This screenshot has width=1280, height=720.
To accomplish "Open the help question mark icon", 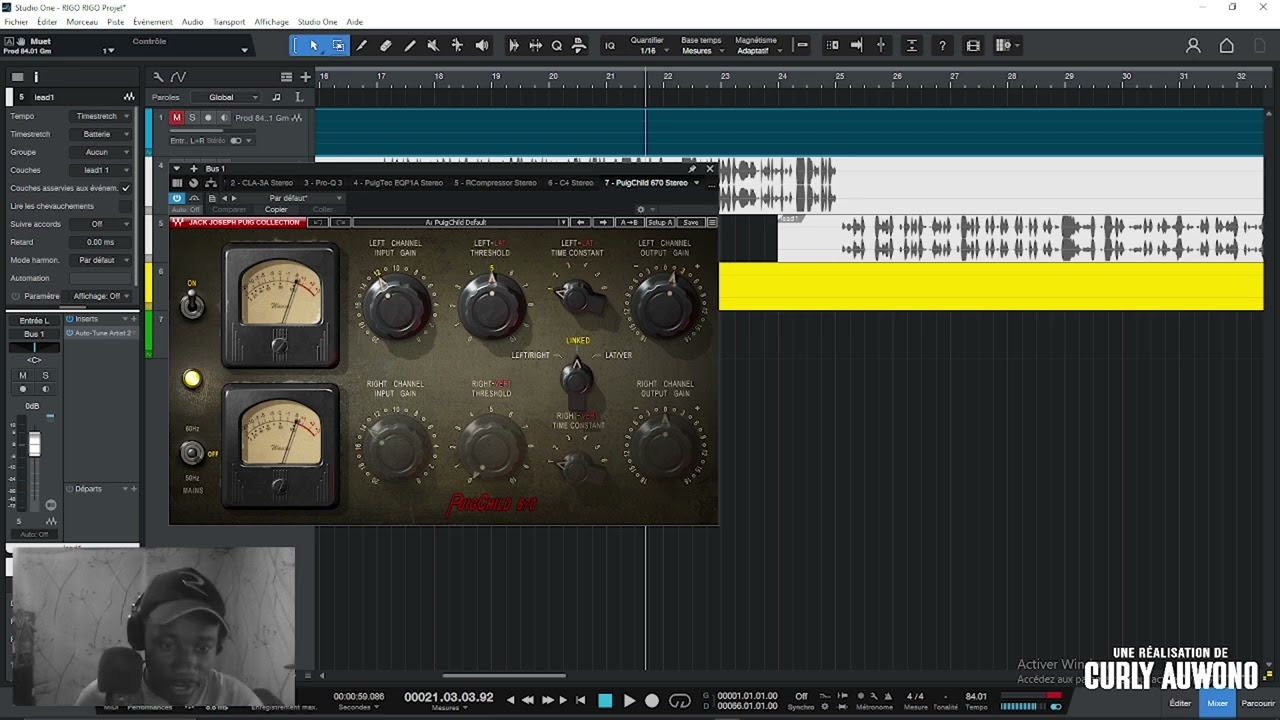I will 942,45.
